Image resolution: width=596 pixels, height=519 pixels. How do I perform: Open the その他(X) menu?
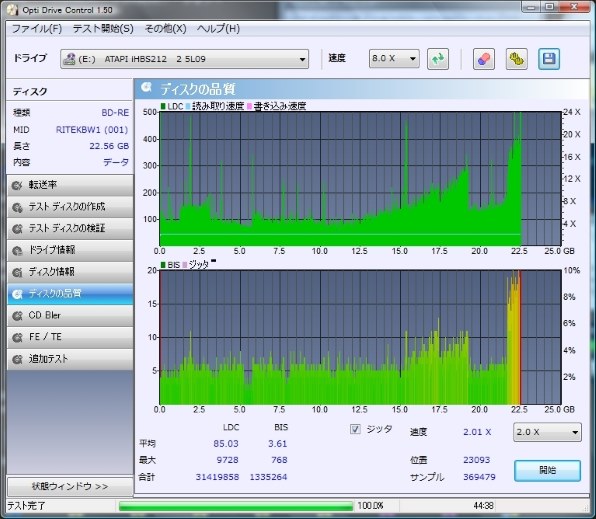pyautogui.click(x=165, y=29)
